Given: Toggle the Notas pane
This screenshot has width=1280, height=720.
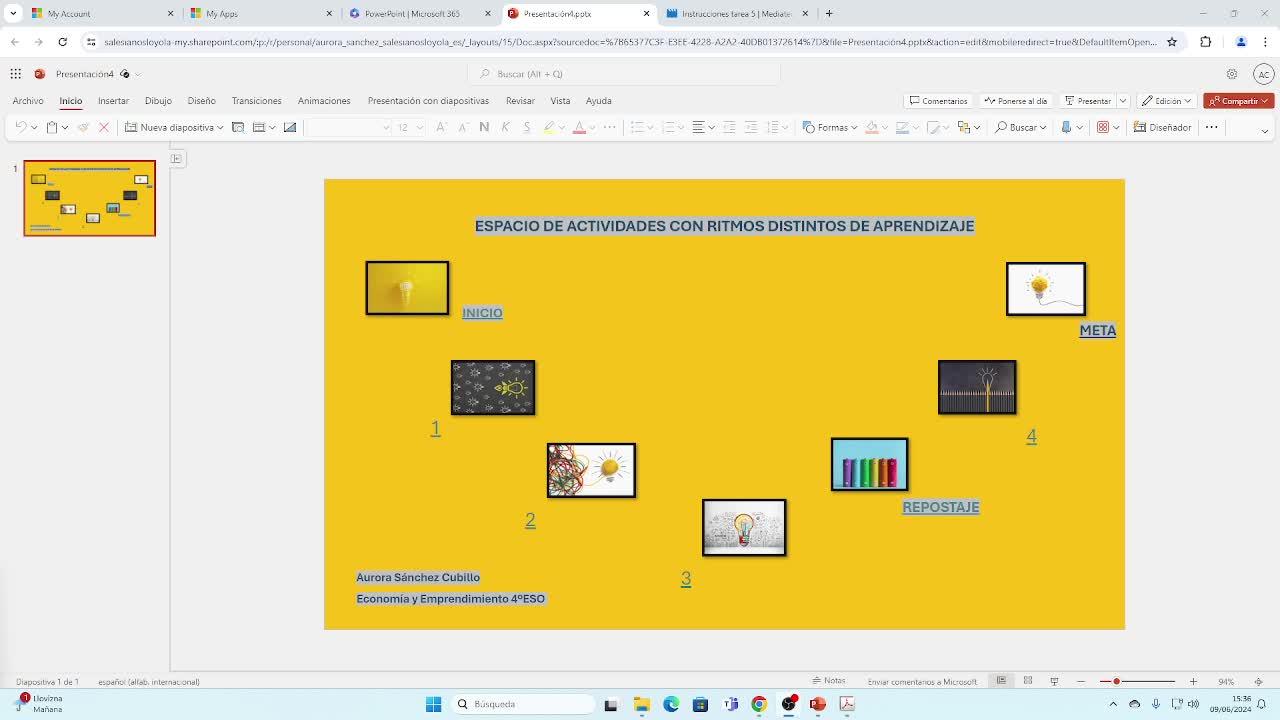Looking at the screenshot, I should click(x=829, y=681).
